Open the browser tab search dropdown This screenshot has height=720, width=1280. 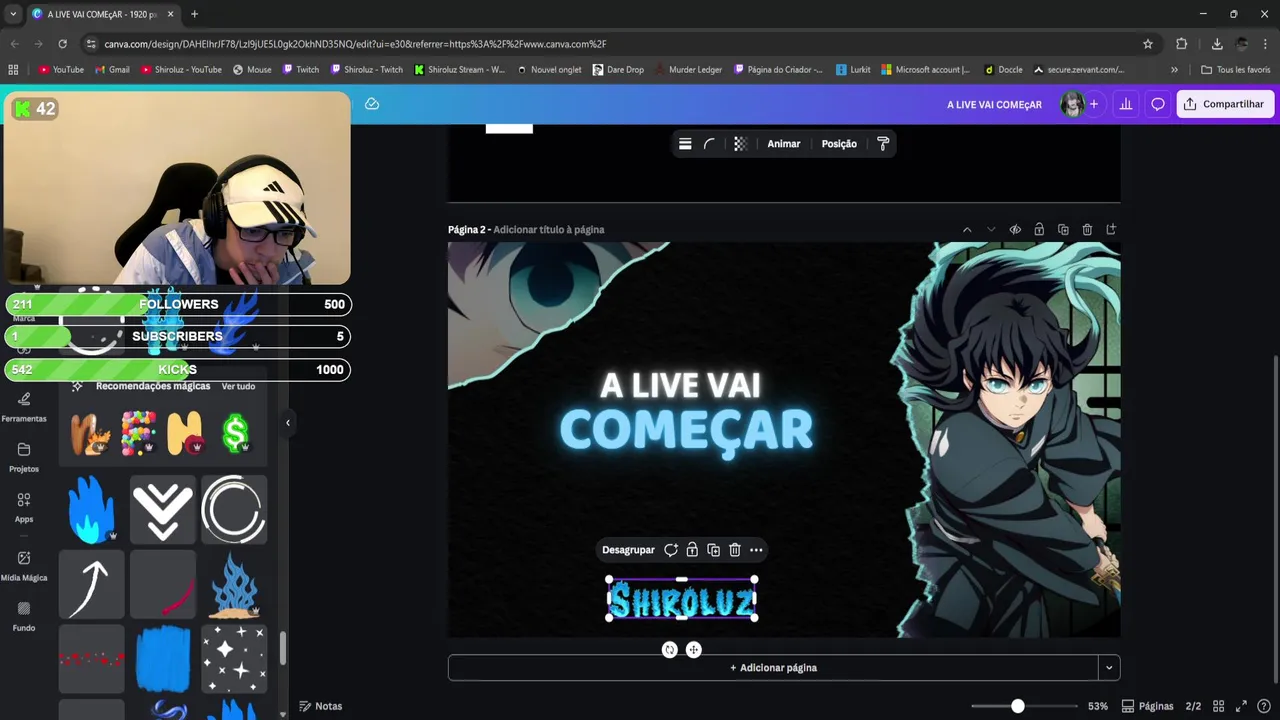(x=13, y=14)
